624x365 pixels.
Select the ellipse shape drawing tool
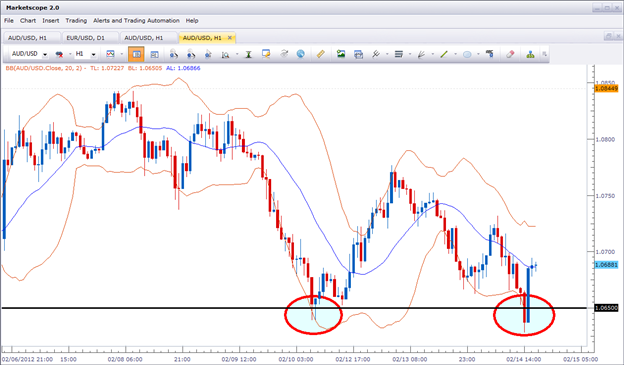(x=467, y=54)
